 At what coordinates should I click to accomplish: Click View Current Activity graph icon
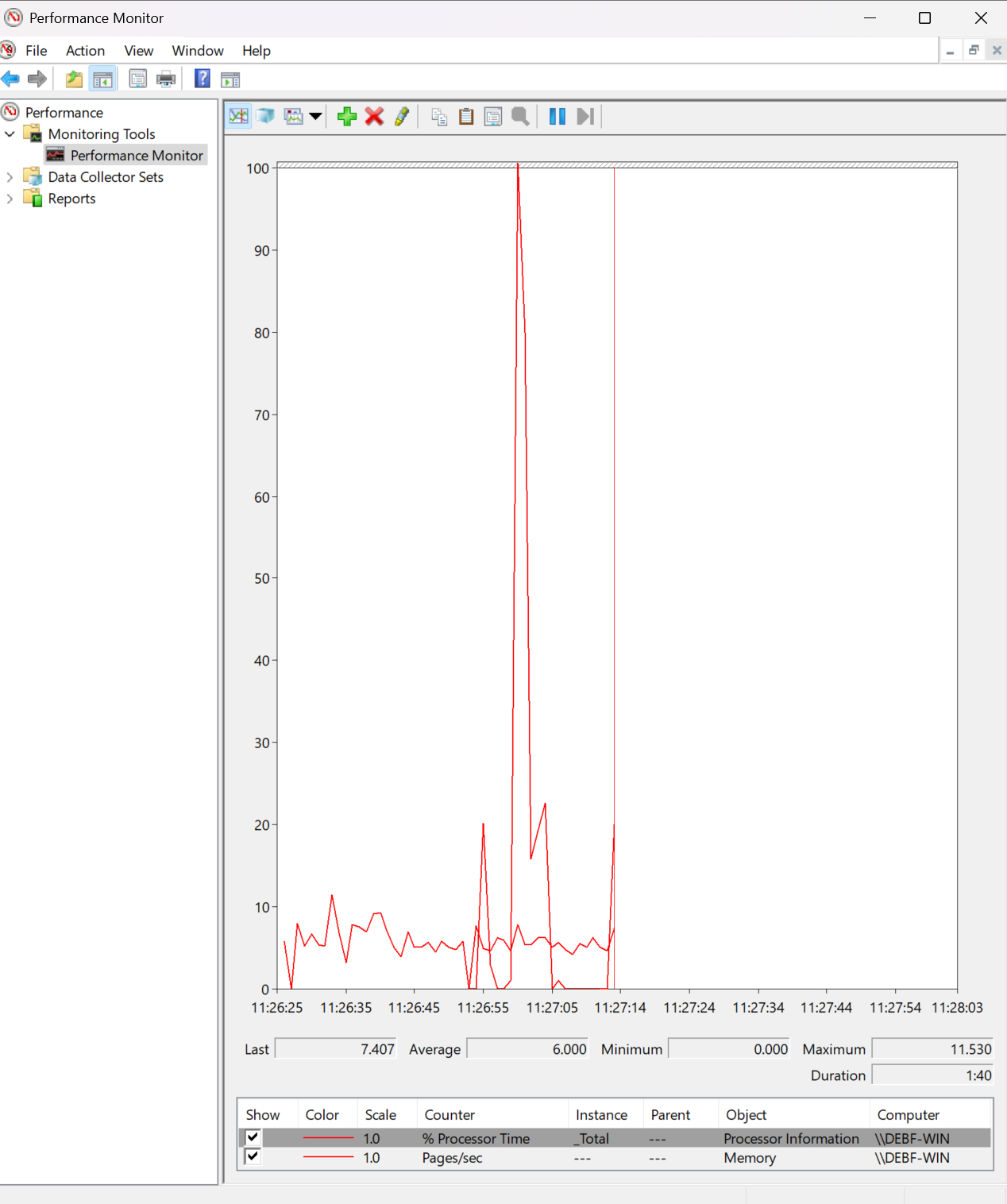click(x=238, y=117)
